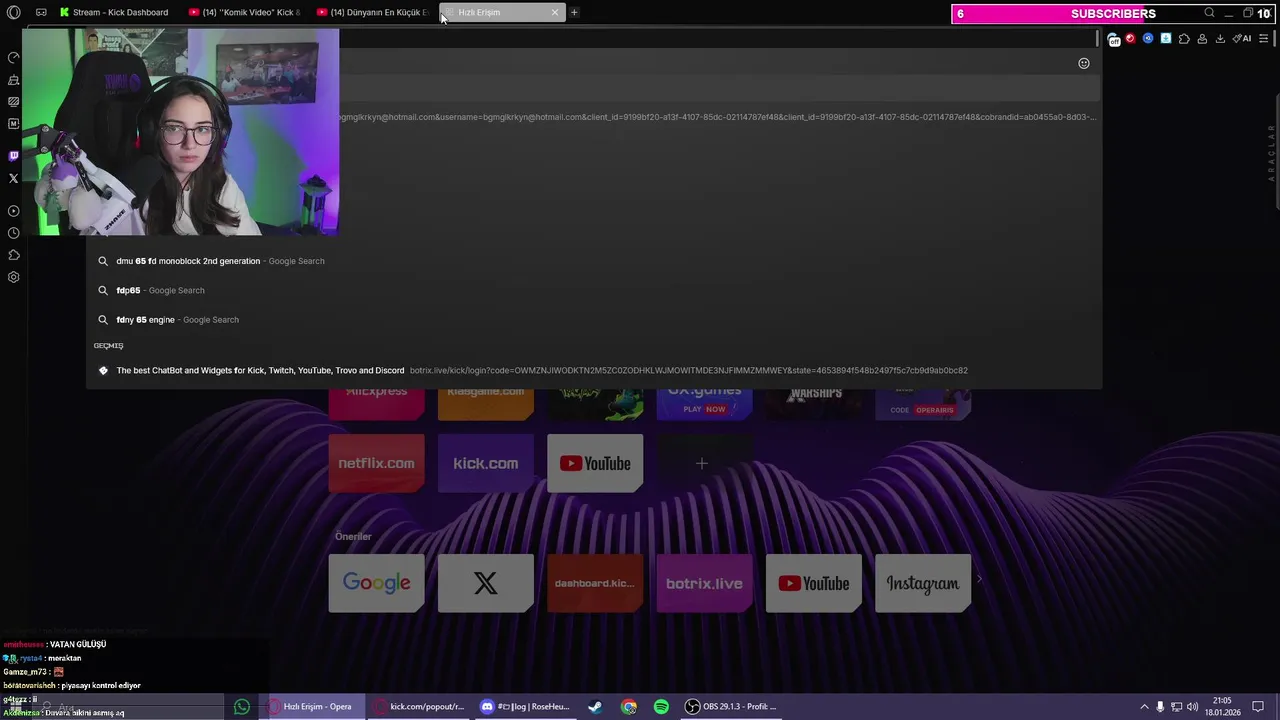Screen dimensions: 1280x720
Task: Show more suggestions with right chevron
Action: (979, 579)
